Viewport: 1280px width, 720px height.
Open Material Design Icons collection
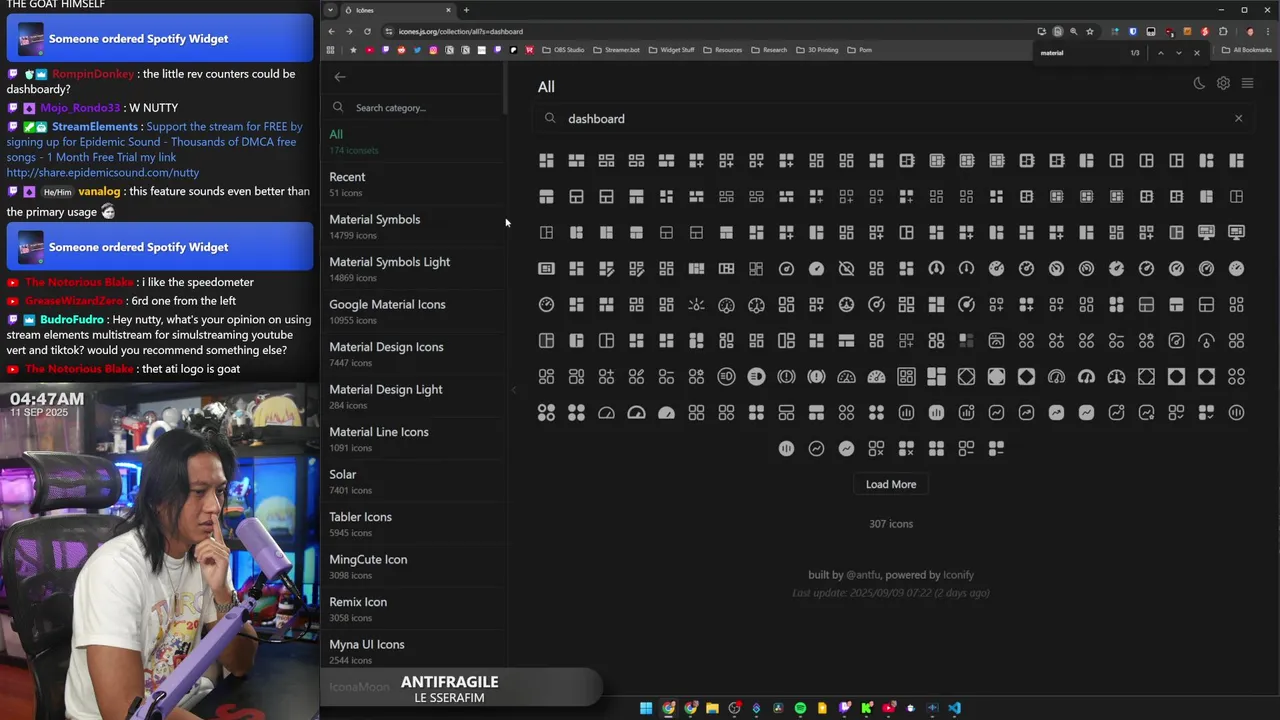pyautogui.click(x=413, y=354)
